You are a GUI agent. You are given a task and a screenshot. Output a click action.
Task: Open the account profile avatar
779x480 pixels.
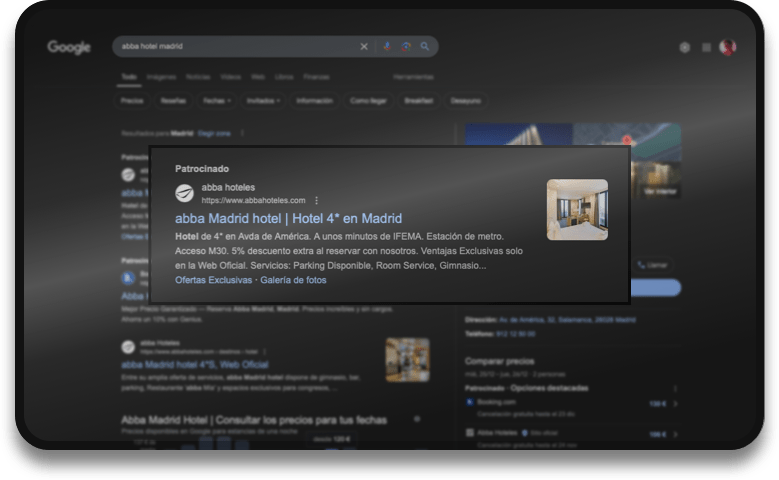click(728, 47)
